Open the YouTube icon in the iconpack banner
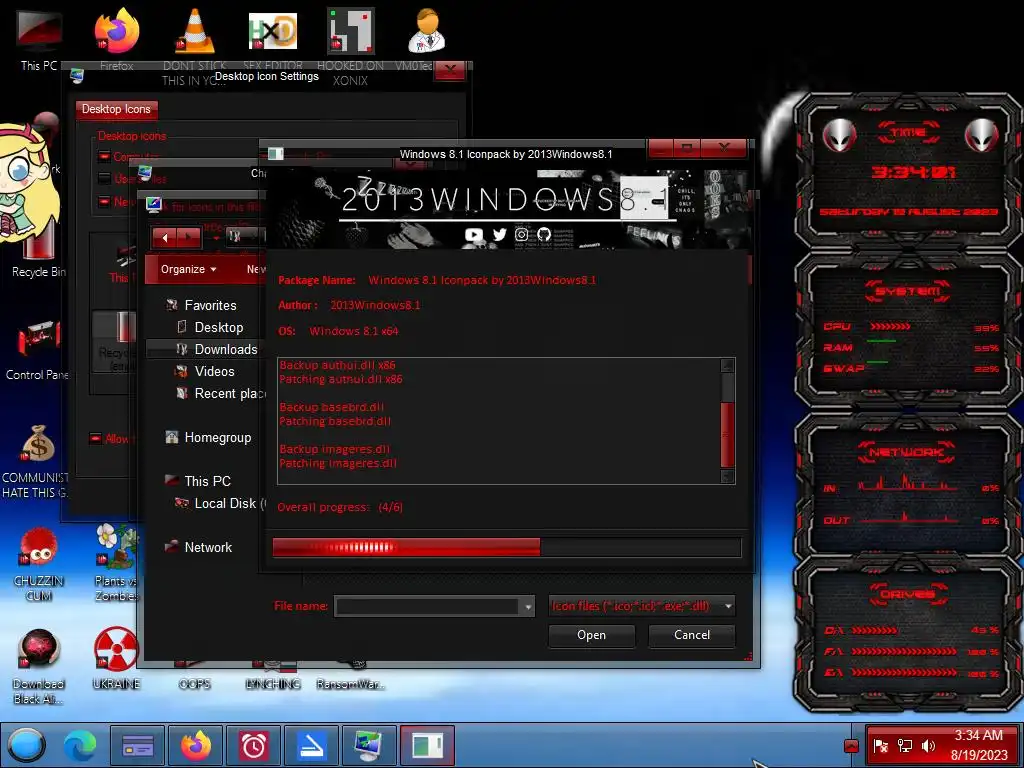The height and width of the screenshot is (768, 1024). [474, 234]
